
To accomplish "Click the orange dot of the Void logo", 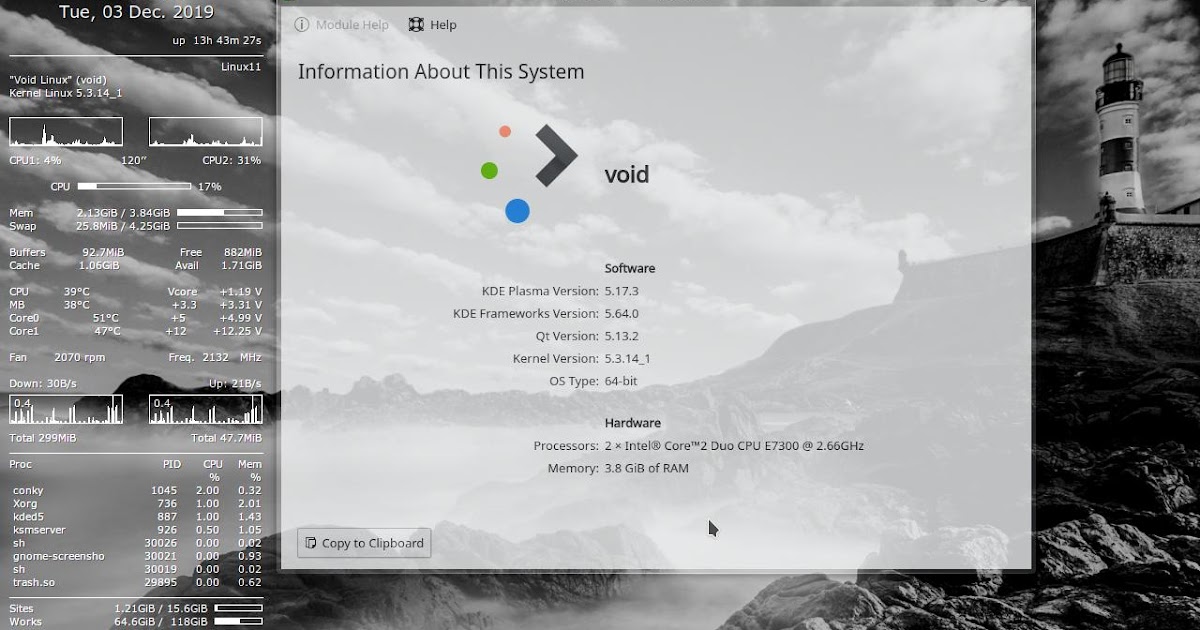I will [x=505, y=130].
